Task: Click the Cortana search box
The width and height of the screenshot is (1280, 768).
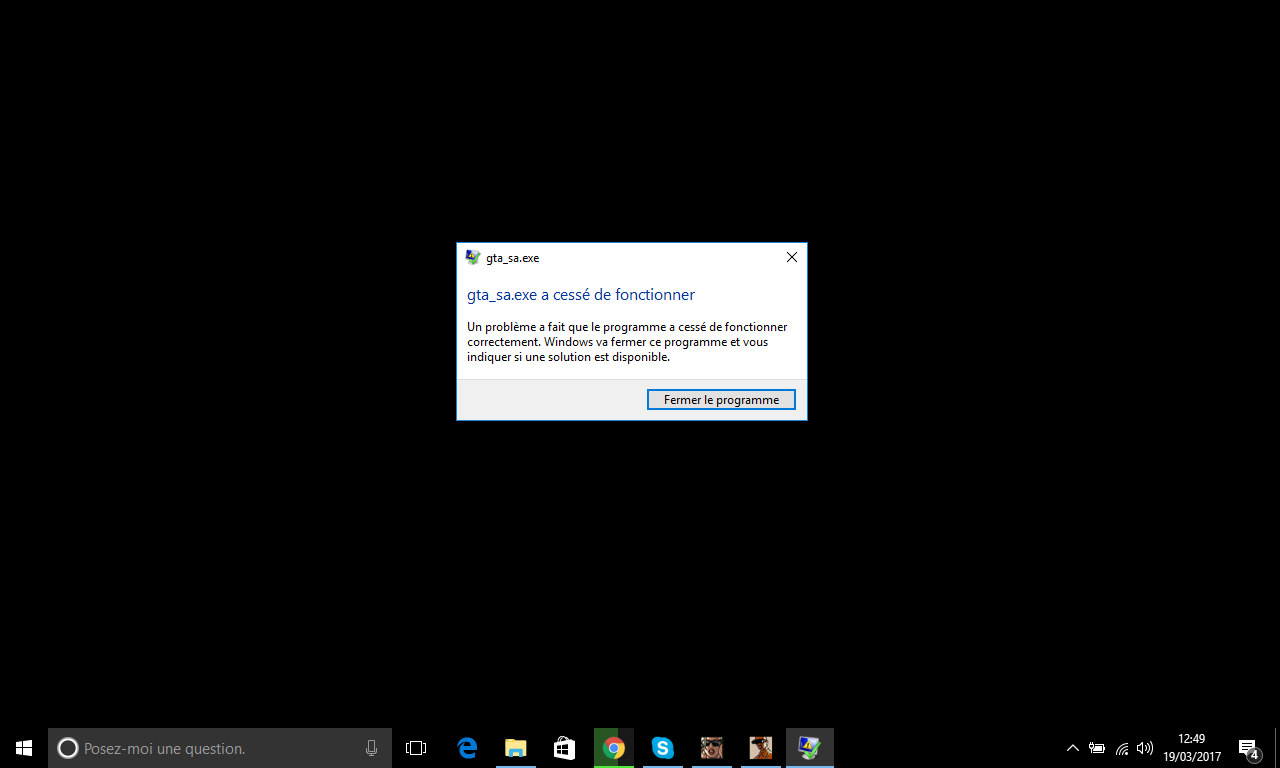Action: coord(220,748)
